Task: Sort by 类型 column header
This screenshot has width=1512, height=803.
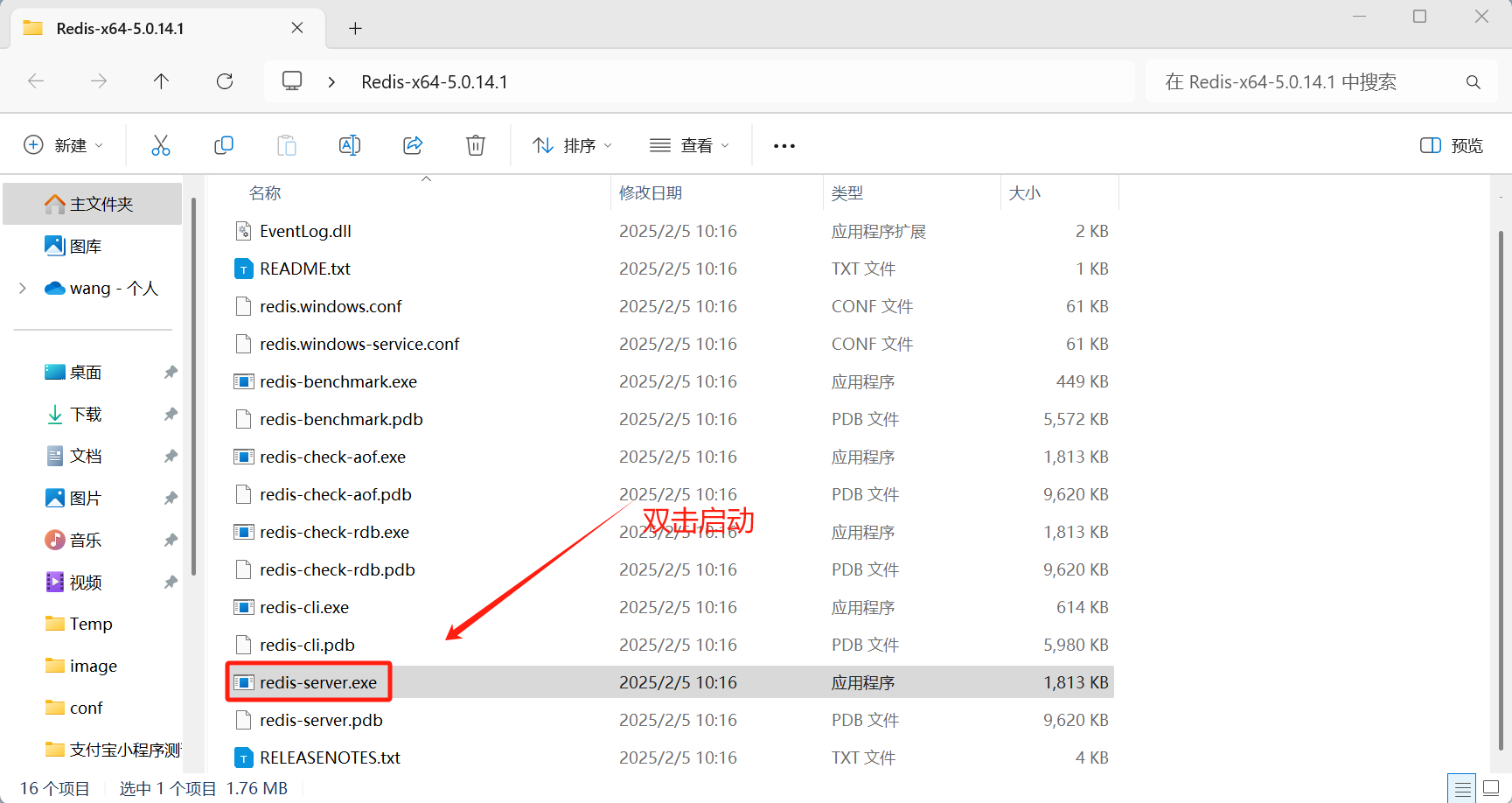Action: tap(847, 193)
